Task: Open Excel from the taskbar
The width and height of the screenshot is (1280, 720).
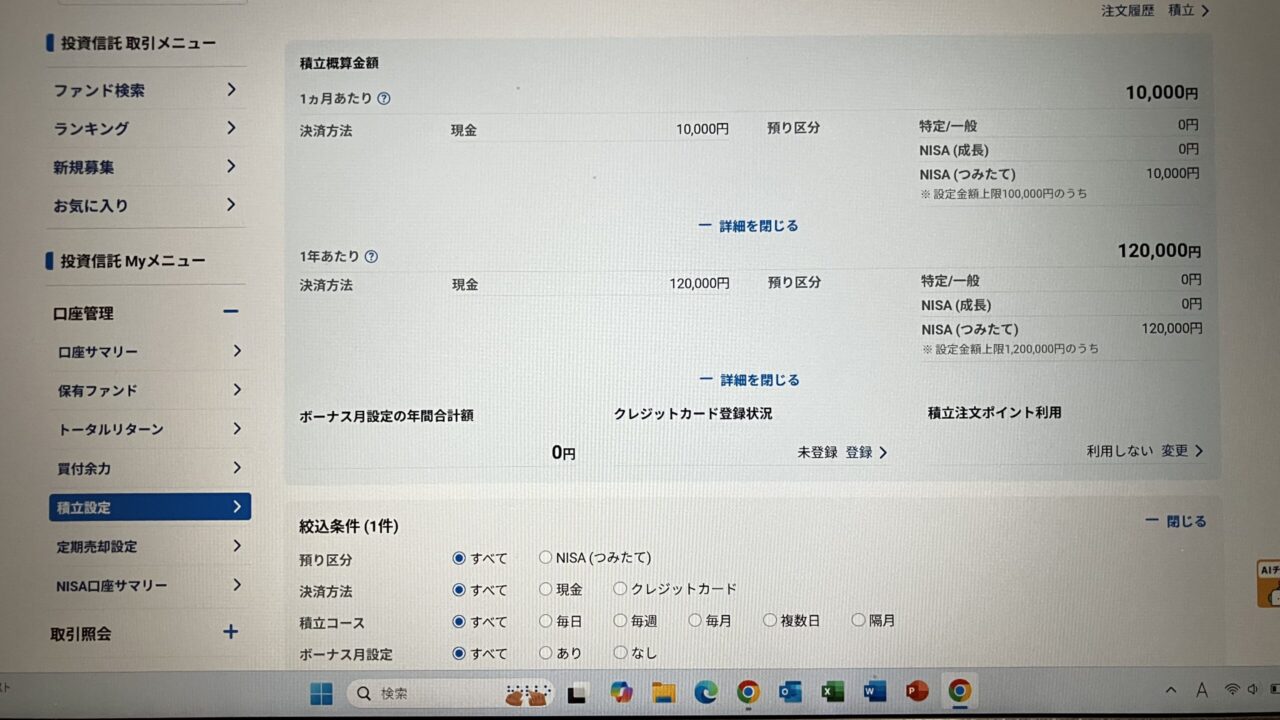Action: pyautogui.click(x=833, y=692)
